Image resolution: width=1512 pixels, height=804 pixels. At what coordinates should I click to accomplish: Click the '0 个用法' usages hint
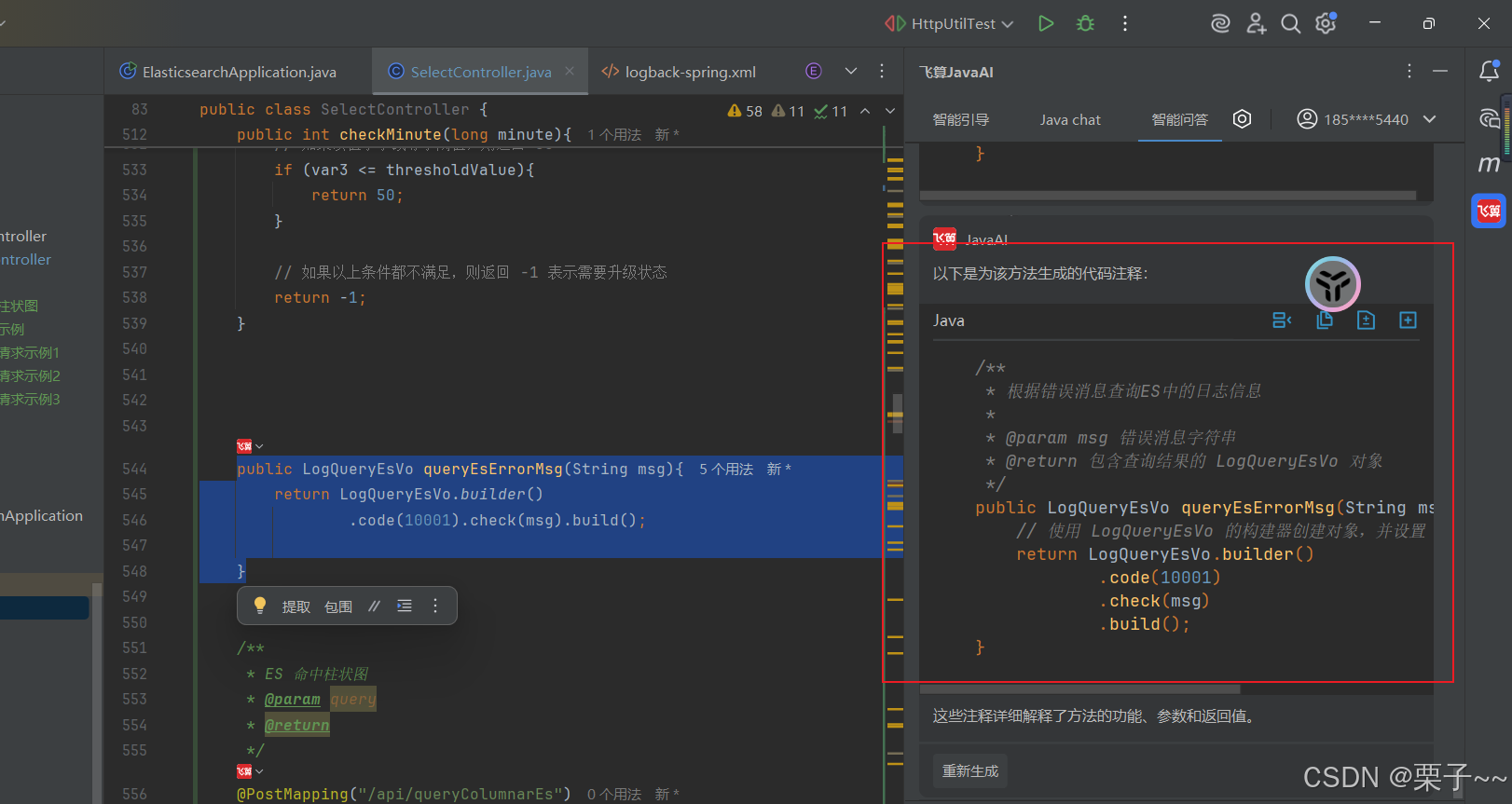pyautogui.click(x=614, y=794)
